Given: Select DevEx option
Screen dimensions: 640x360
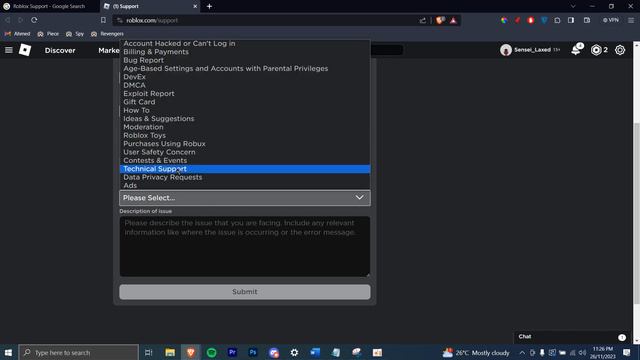Looking at the screenshot, I should pos(245,77).
